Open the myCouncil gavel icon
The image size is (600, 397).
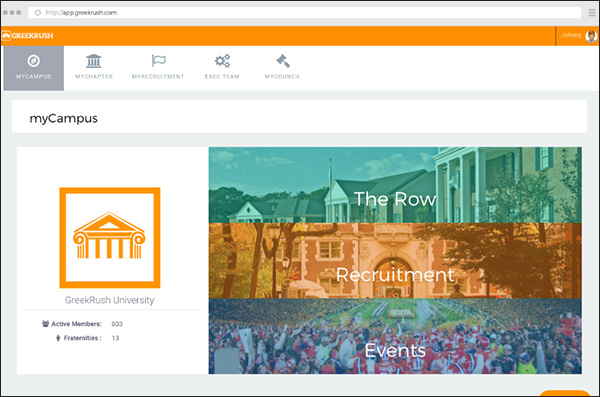click(283, 61)
